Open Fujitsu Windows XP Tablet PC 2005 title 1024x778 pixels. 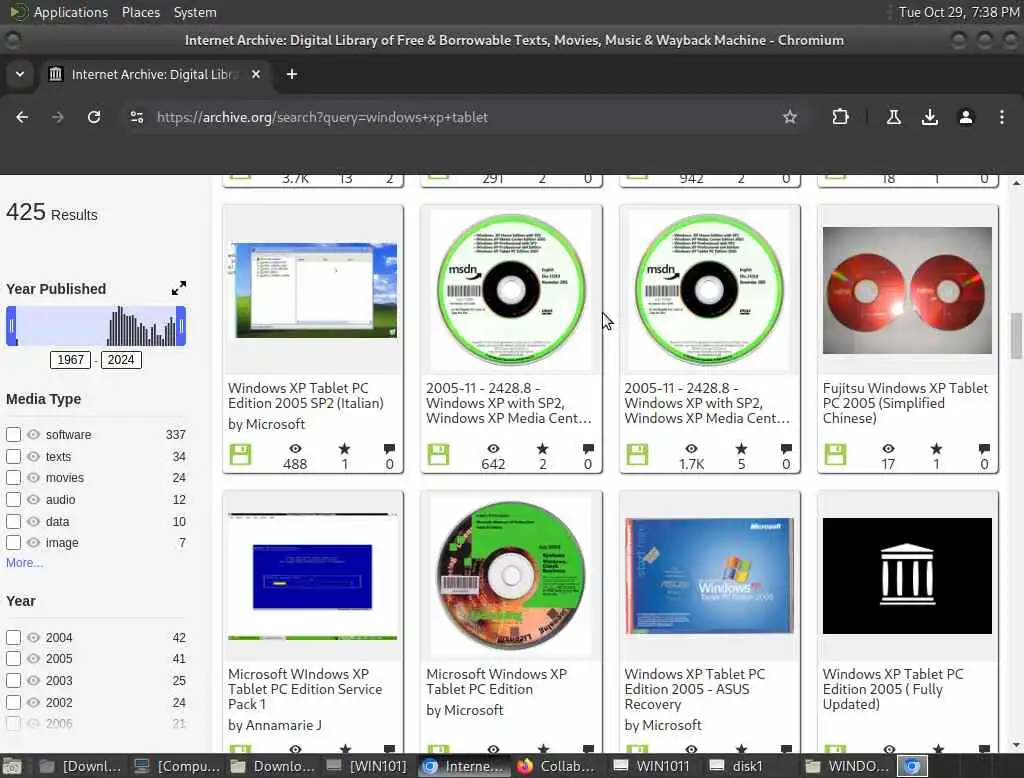[x=905, y=402]
